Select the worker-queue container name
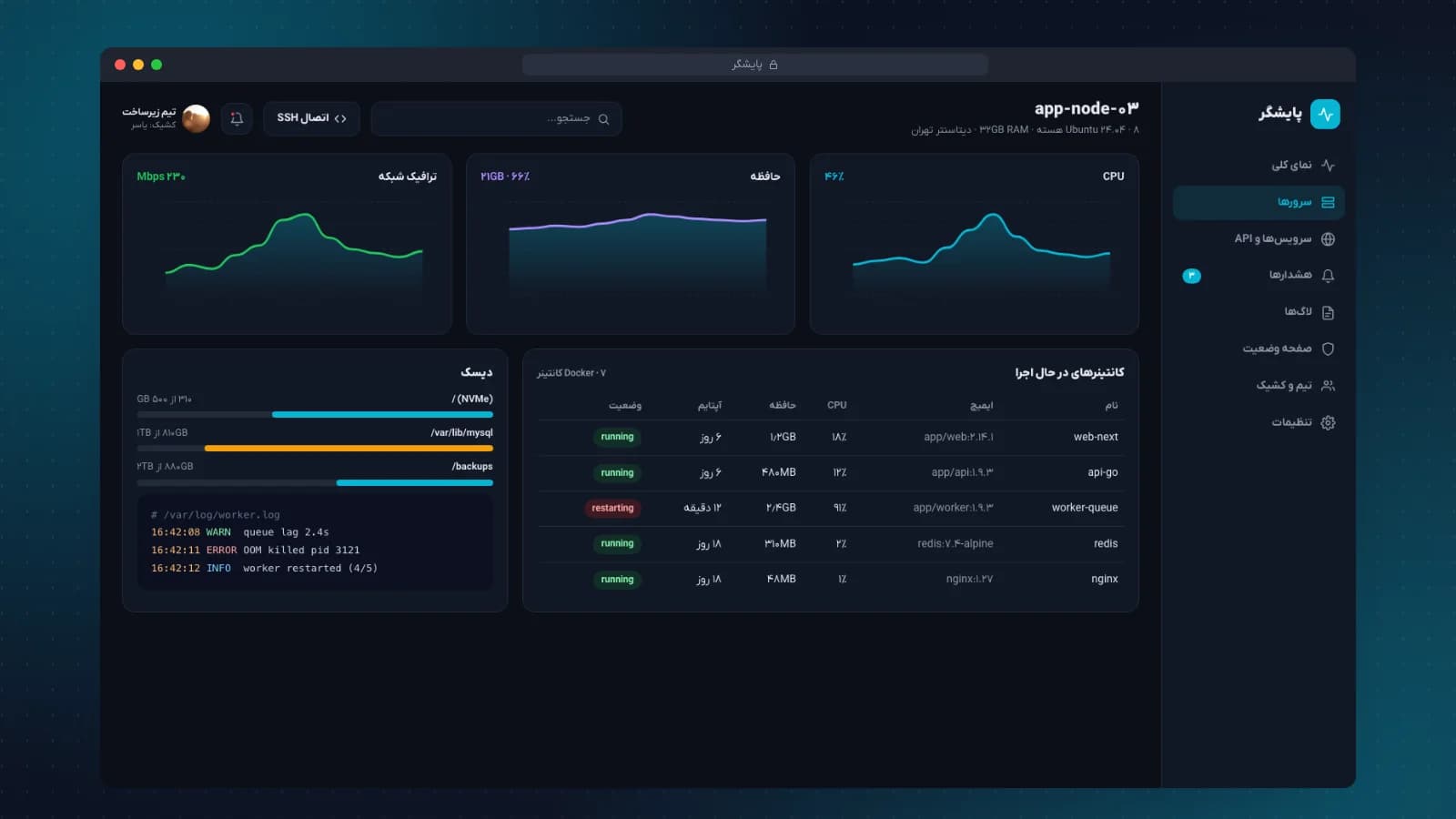Image resolution: width=1456 pixels, height=819 pixels. point(1085,508)
